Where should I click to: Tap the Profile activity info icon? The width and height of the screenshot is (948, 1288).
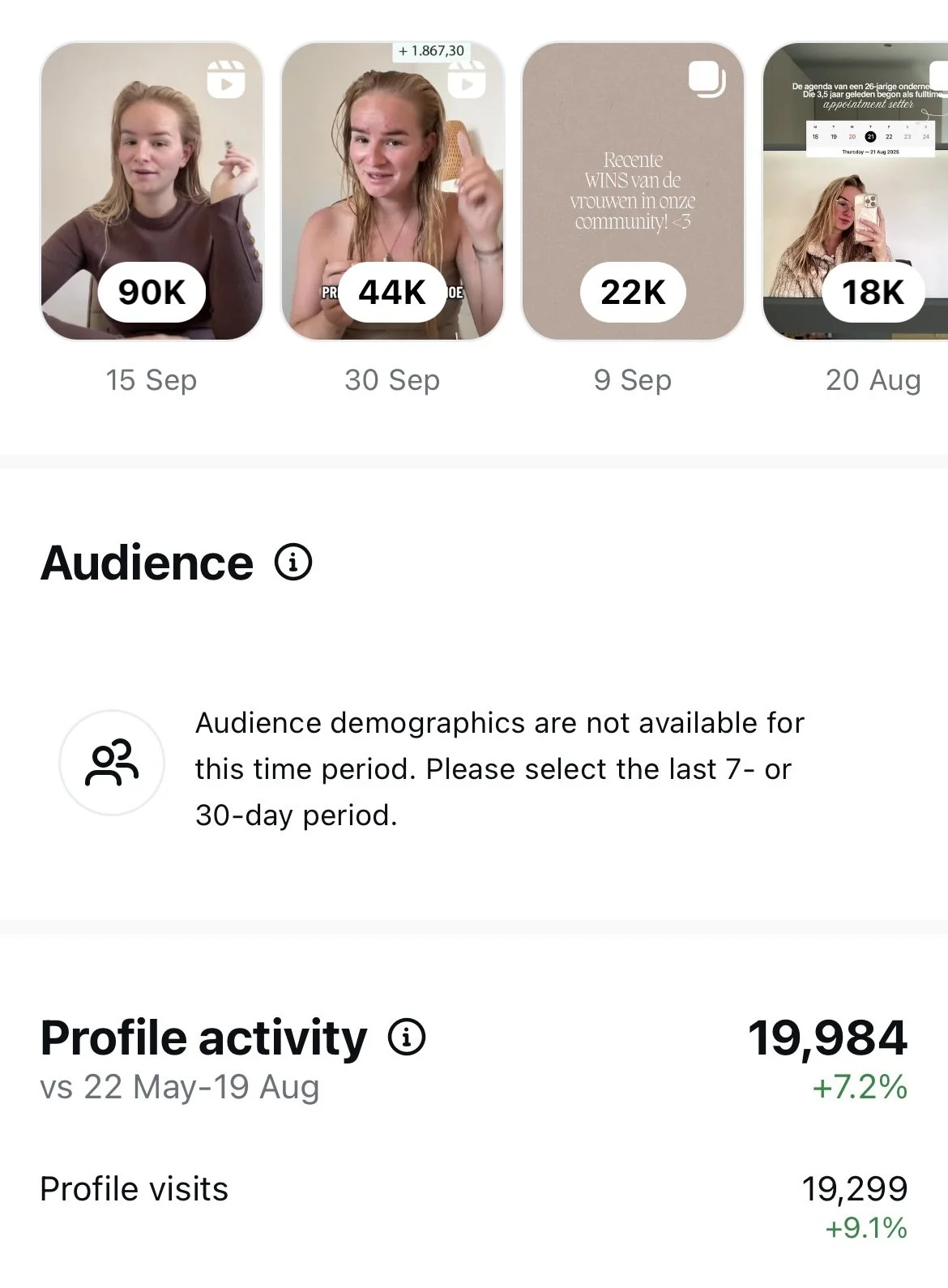click(x=407, y=1037)
